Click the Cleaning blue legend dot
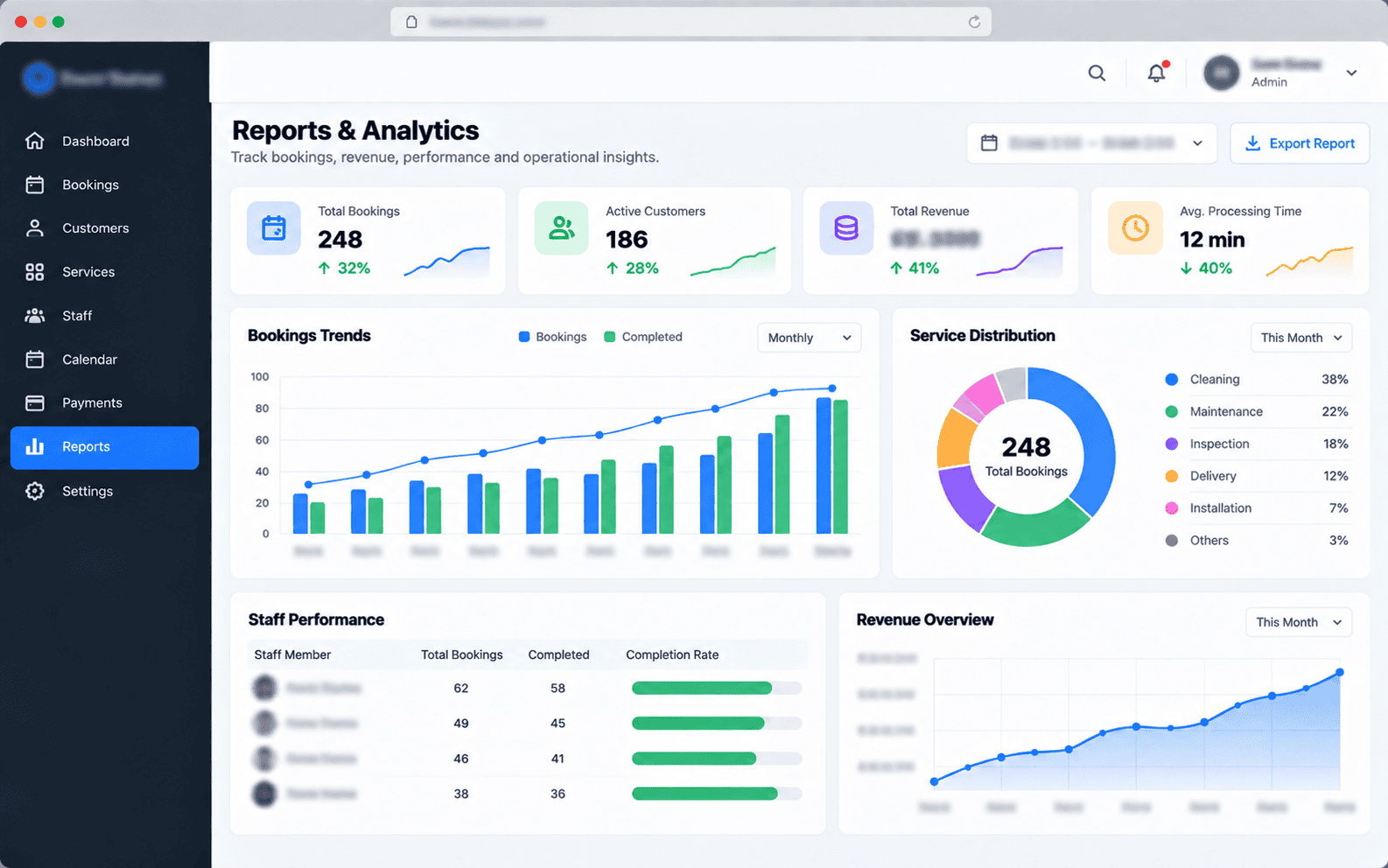This screenshot has height=868, width=1388. click(x=1172, y=380)
